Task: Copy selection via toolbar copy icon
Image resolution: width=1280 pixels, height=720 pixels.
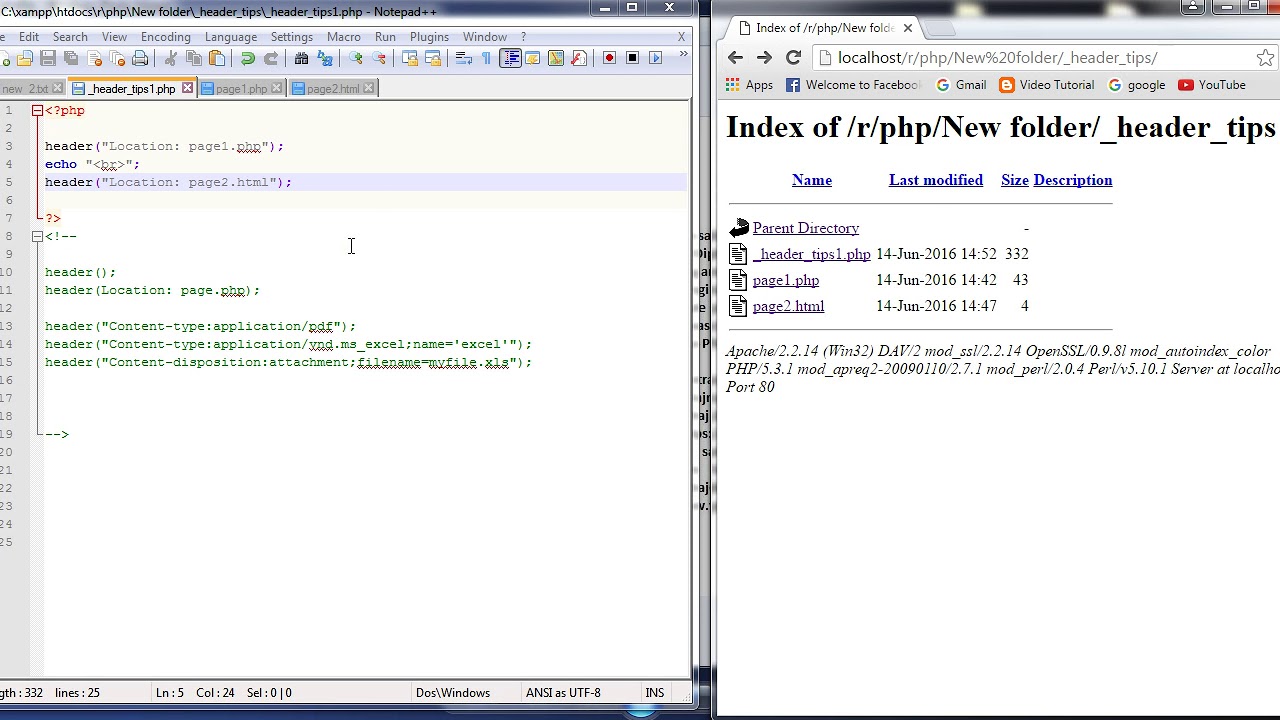Action: click(194, 58)
